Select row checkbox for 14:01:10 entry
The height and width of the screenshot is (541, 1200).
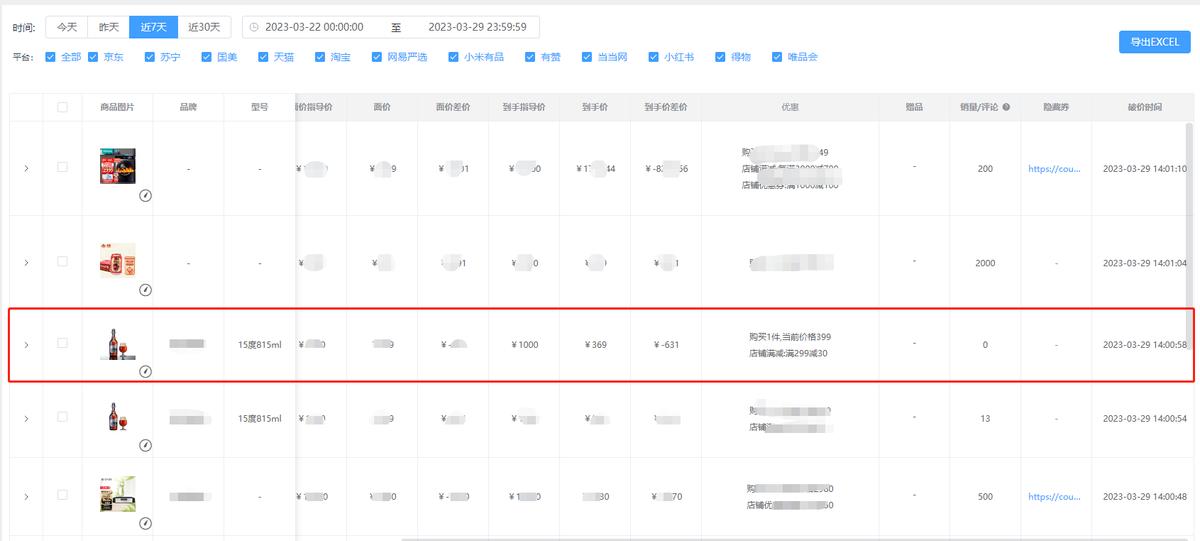pyautogui.click(x=63, y=167)
